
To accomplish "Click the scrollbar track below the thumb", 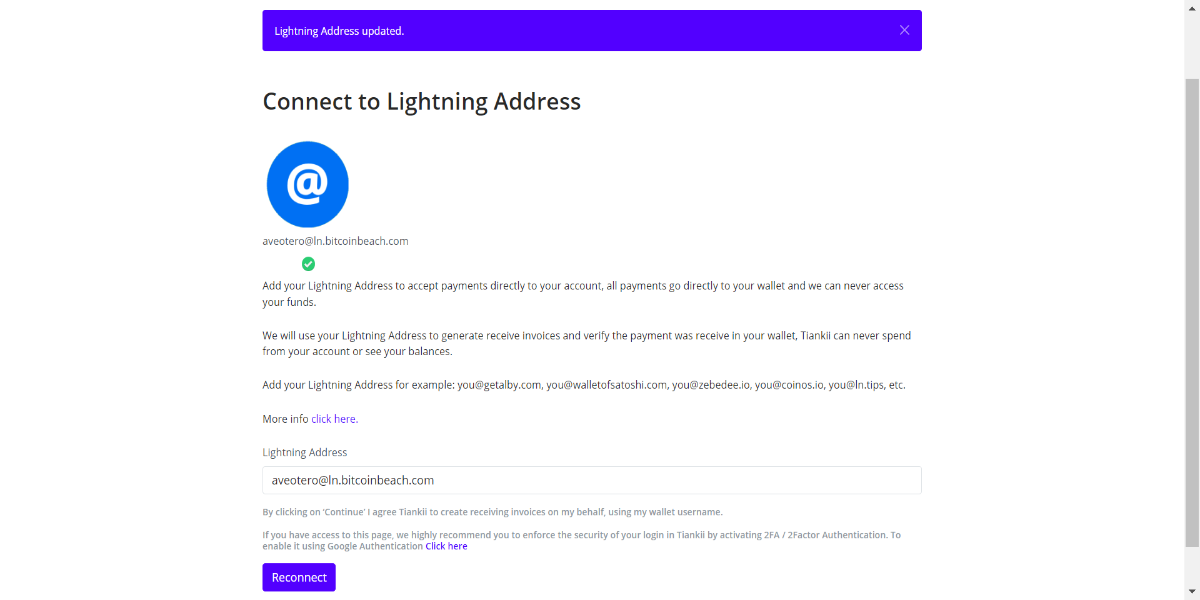I will pyautogui.click(x=1192, y=565).
